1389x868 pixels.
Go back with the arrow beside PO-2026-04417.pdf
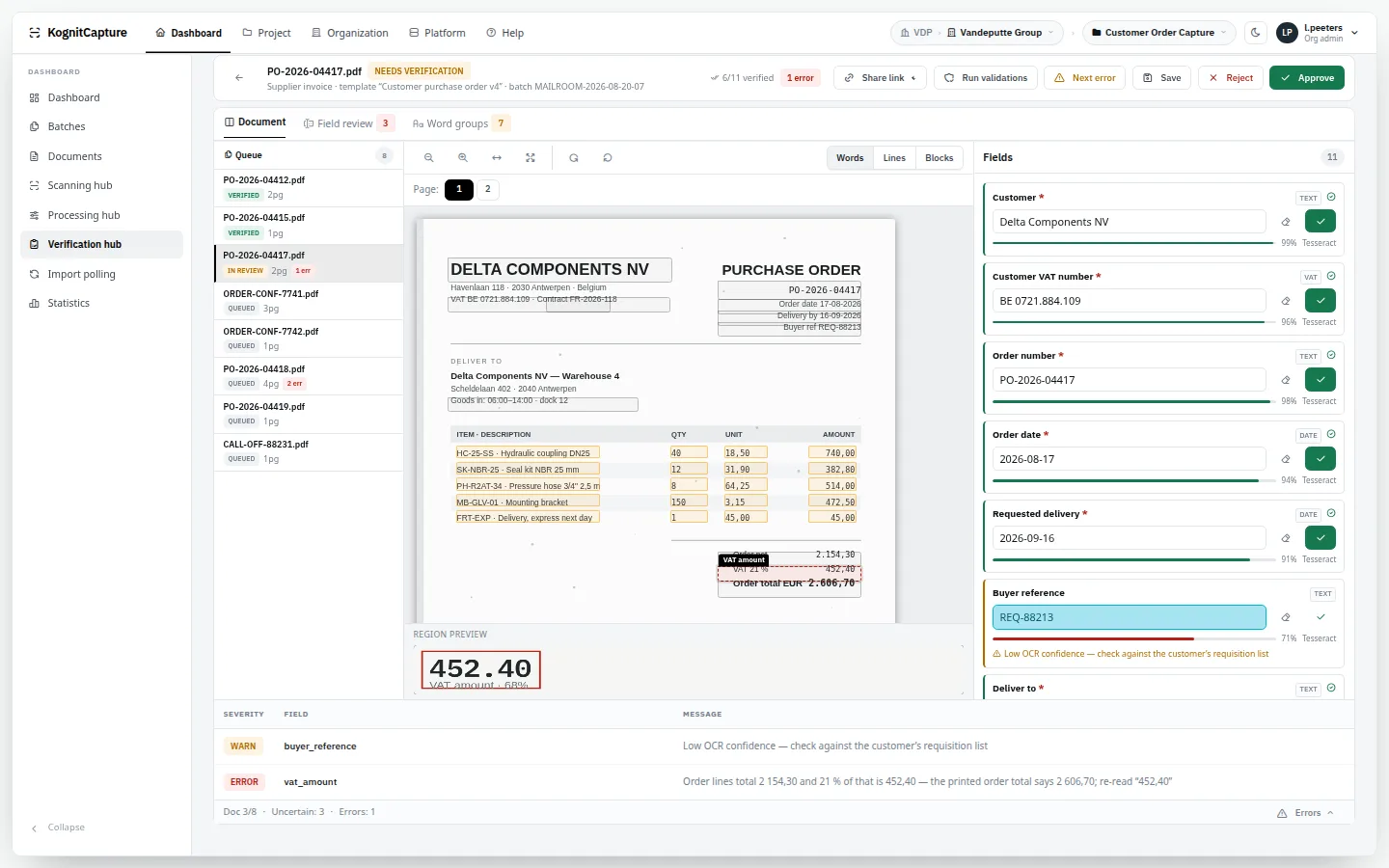pos(239,78)
